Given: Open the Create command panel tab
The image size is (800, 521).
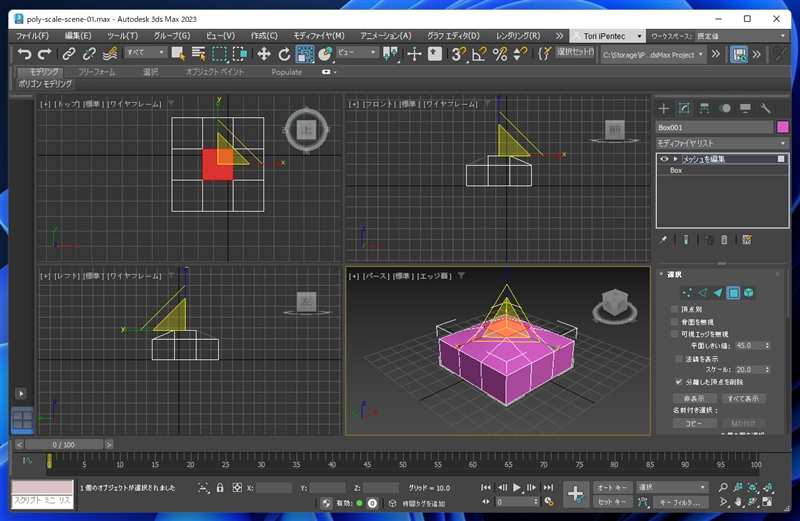Looking at the screenshot, I should (x=663, y=108).
